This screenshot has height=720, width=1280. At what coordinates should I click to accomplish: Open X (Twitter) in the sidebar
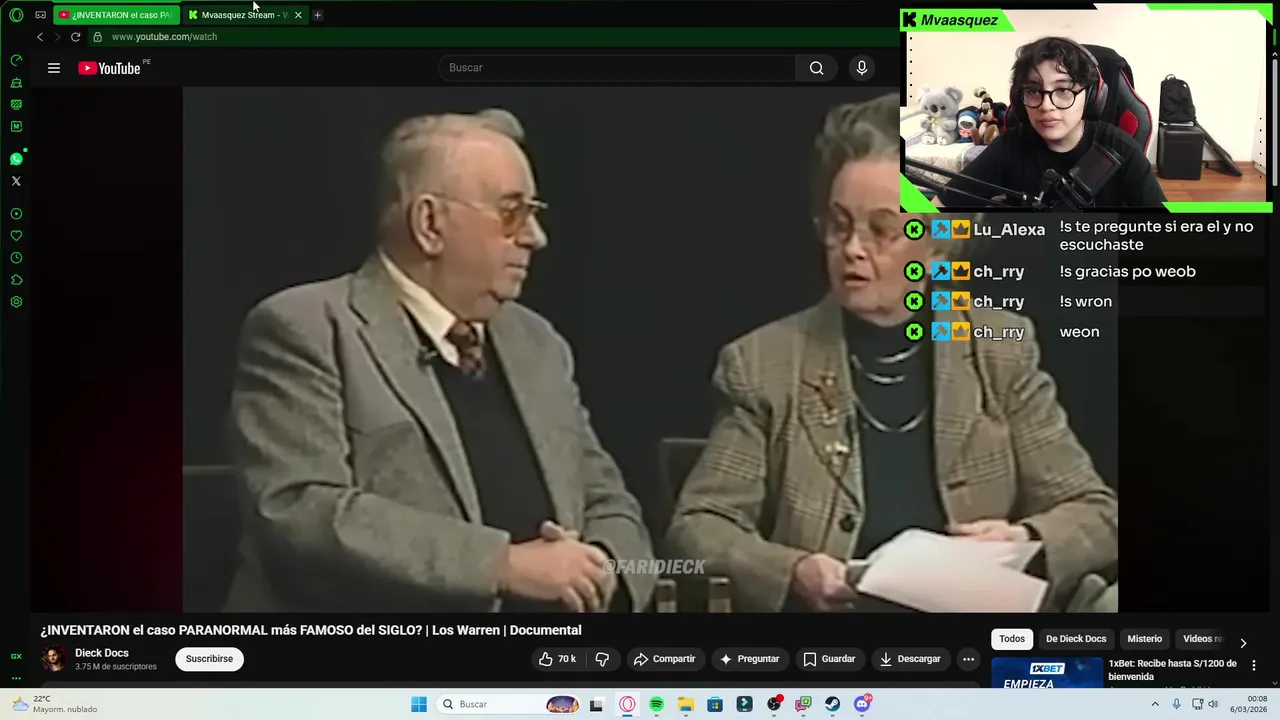(16, 181)
